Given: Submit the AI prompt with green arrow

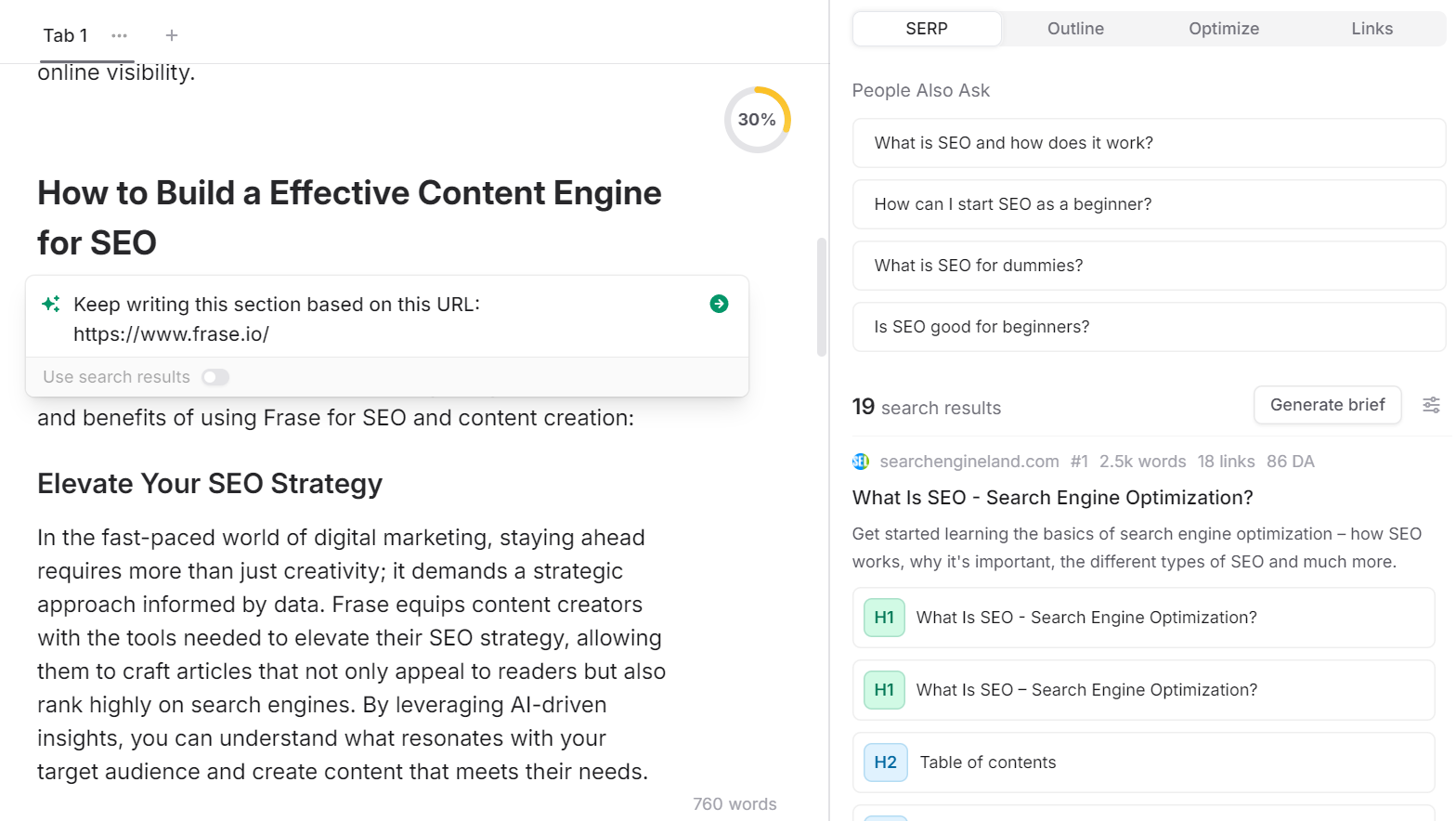Looking at the screenshot, I should point(719,304).
